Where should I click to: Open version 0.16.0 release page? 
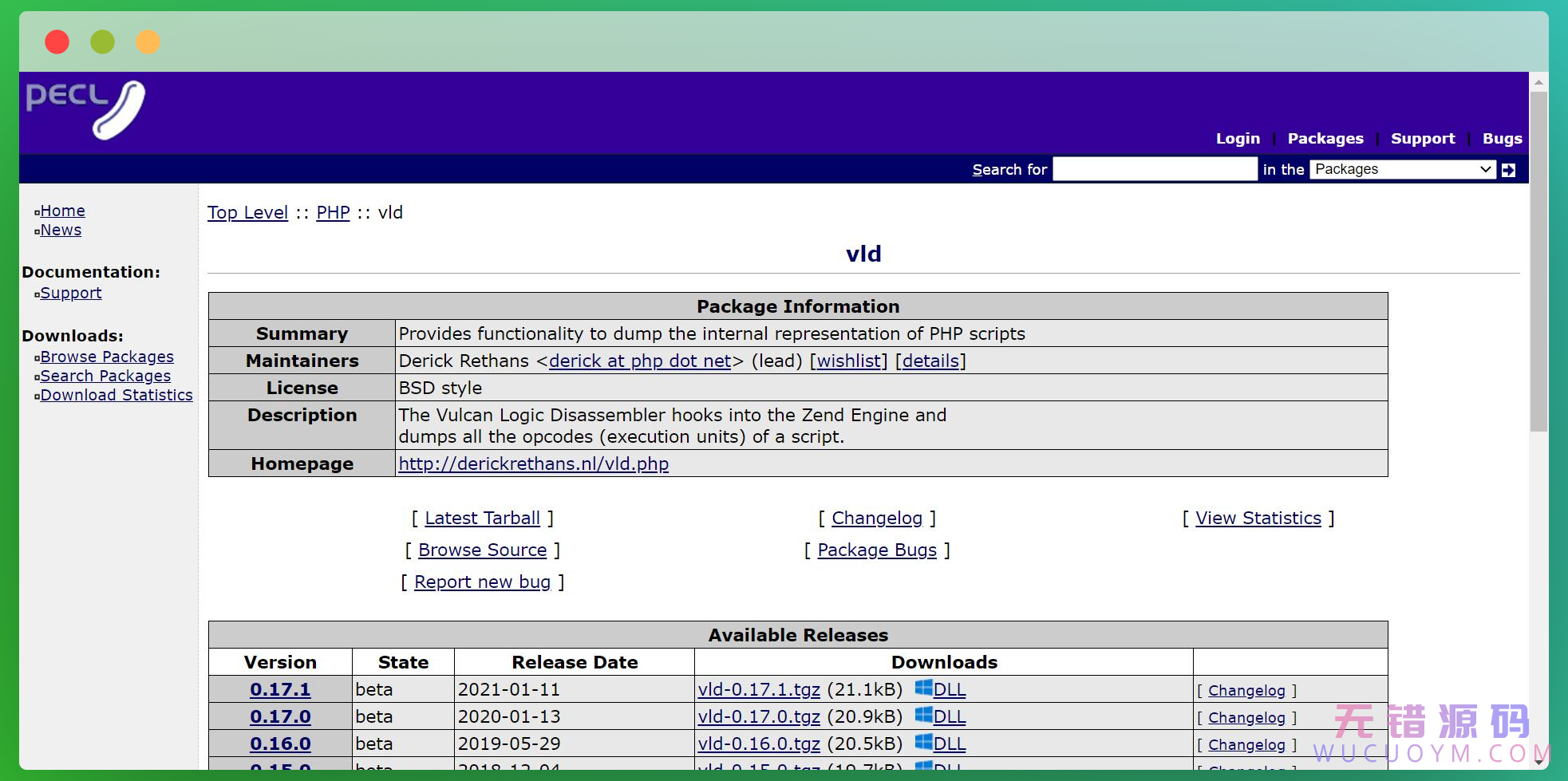[280, 744]
